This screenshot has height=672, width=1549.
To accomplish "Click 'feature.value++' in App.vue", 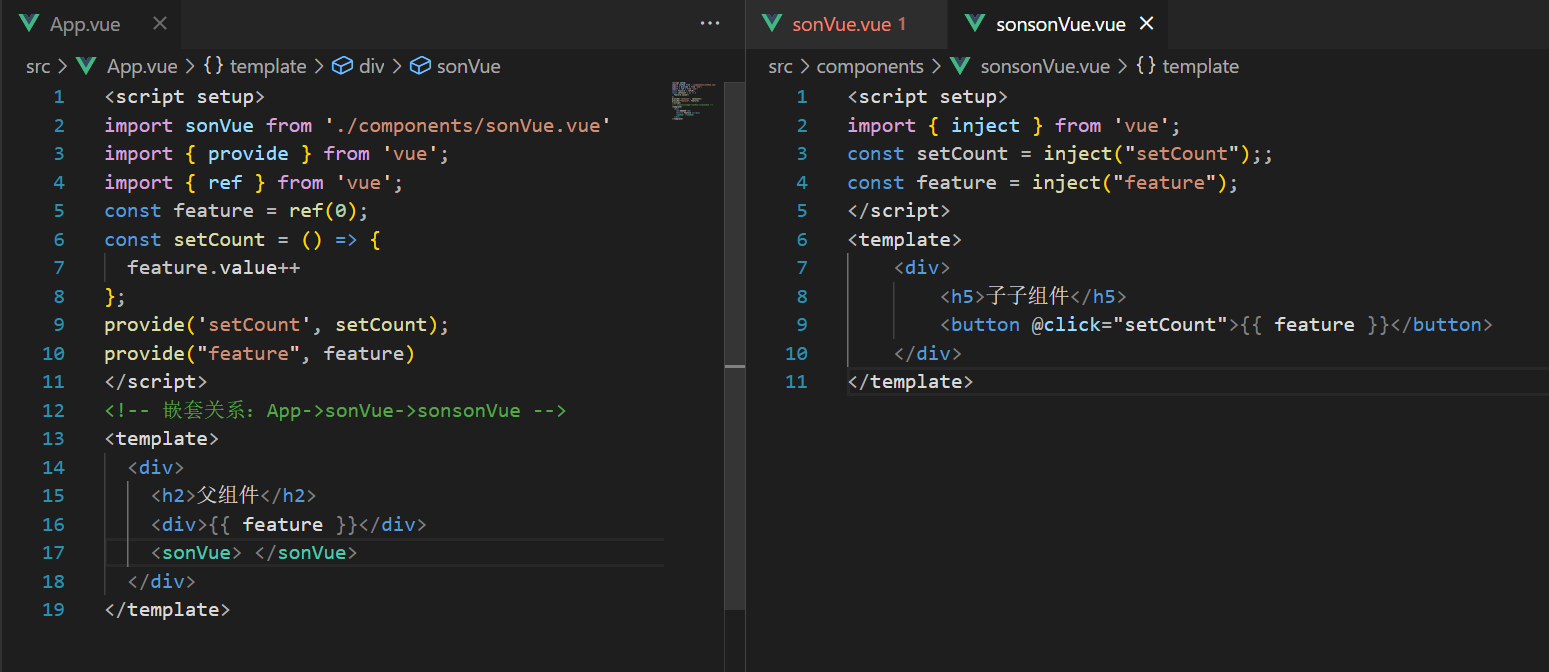I will coord(214,268).
